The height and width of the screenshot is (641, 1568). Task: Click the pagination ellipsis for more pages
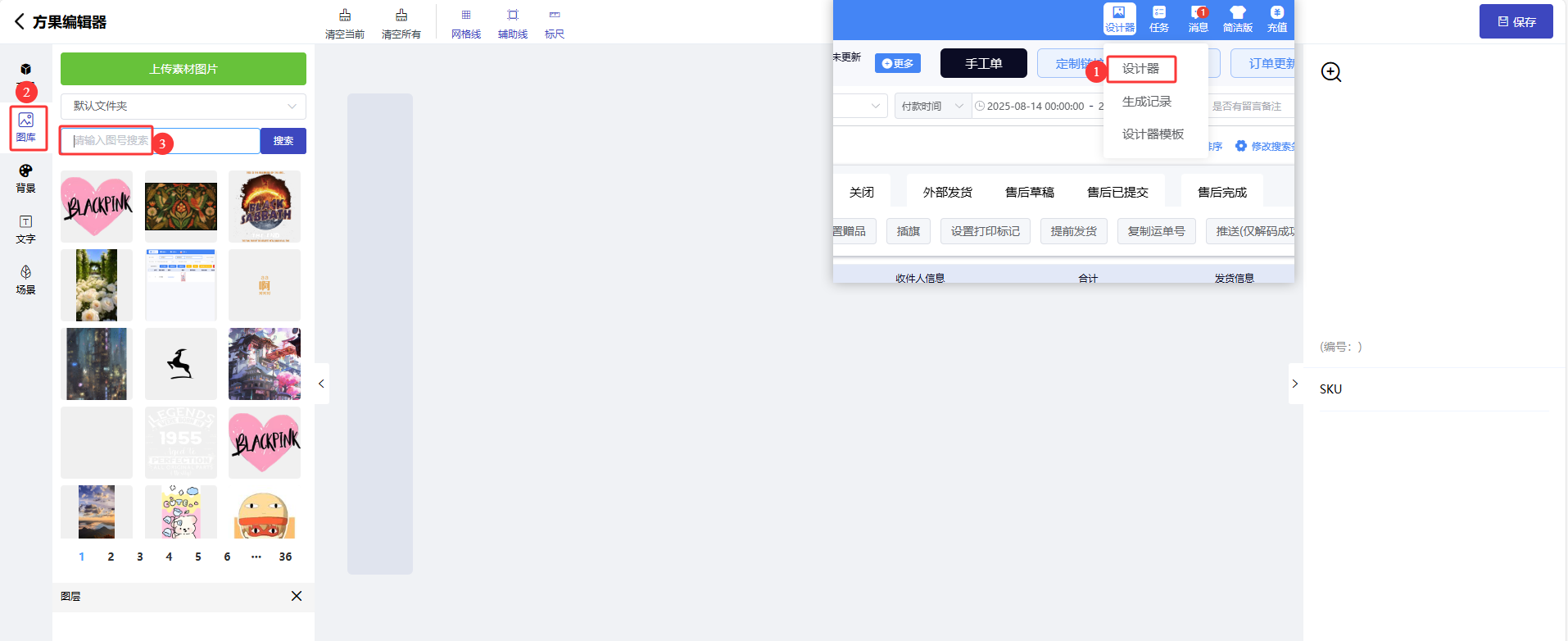coord(256,557)
